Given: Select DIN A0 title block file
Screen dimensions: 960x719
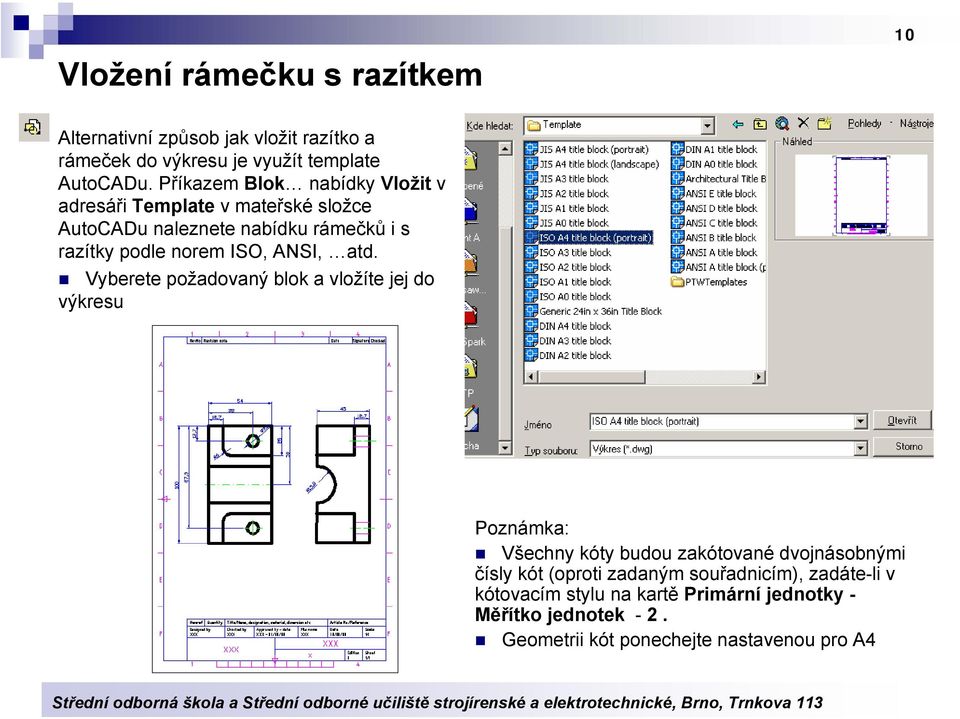Looking at the screenshot, I should 714,164.
